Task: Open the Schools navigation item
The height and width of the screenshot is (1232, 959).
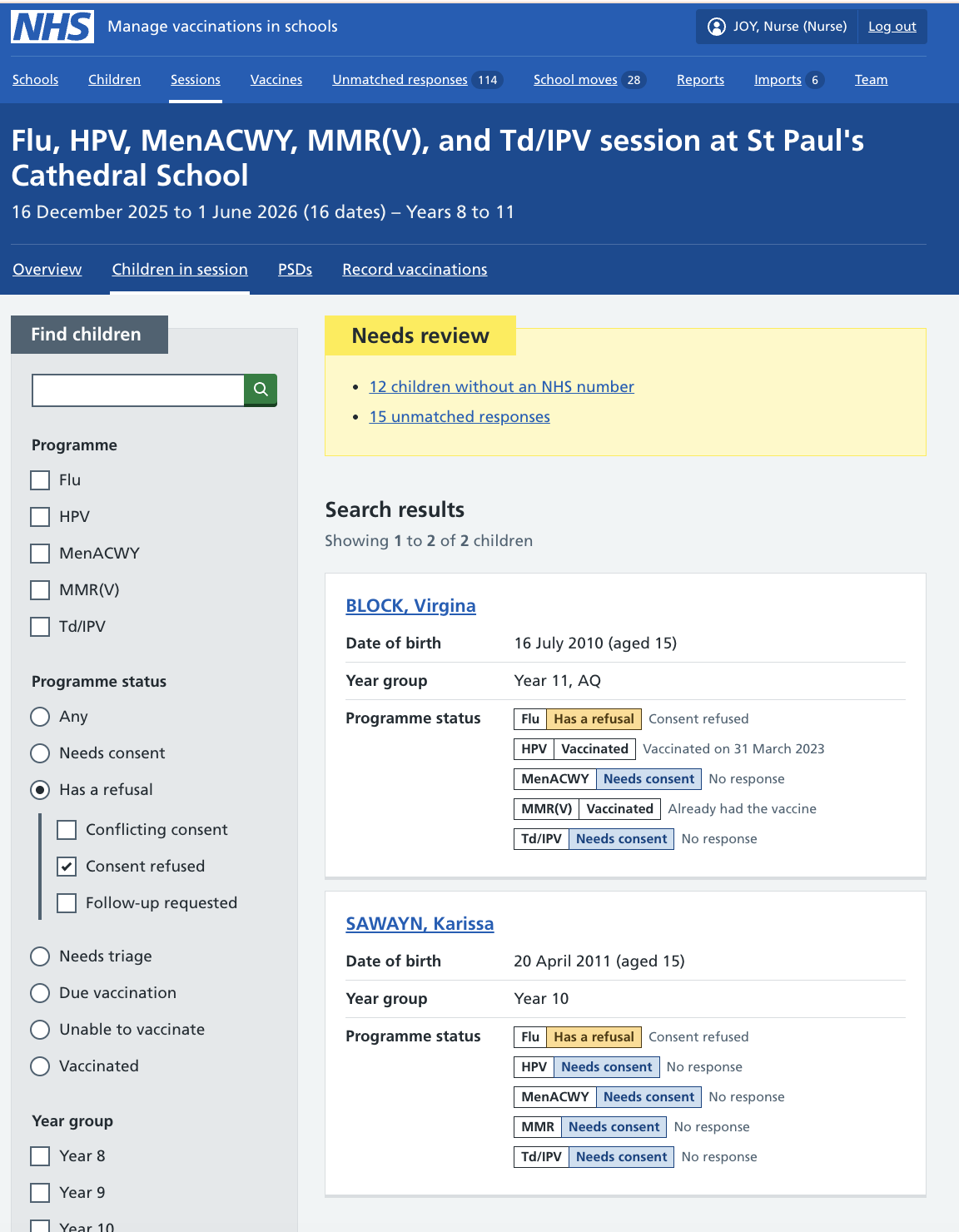Action: click(x=35, y=80)
